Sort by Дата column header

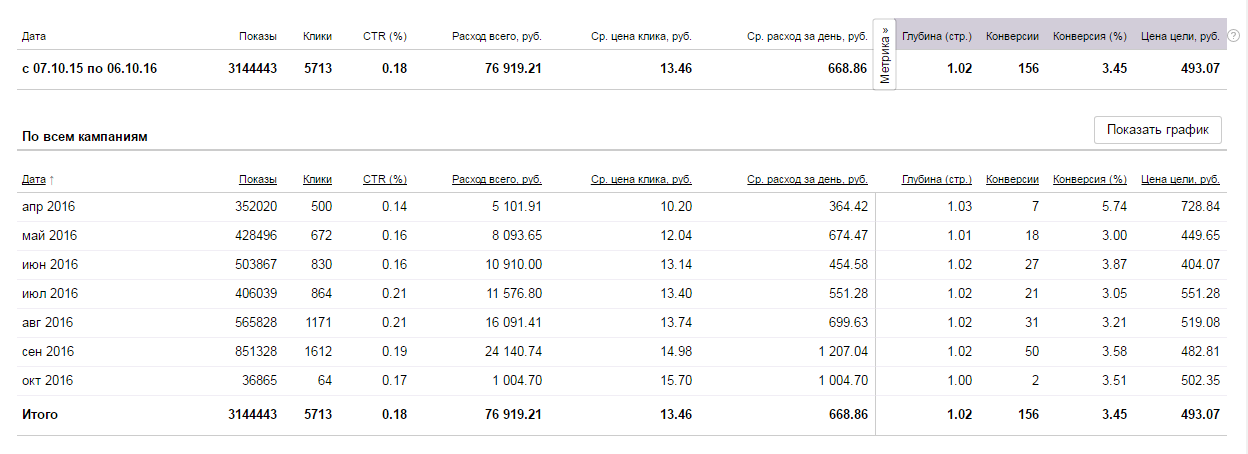[x=34, y=180]
